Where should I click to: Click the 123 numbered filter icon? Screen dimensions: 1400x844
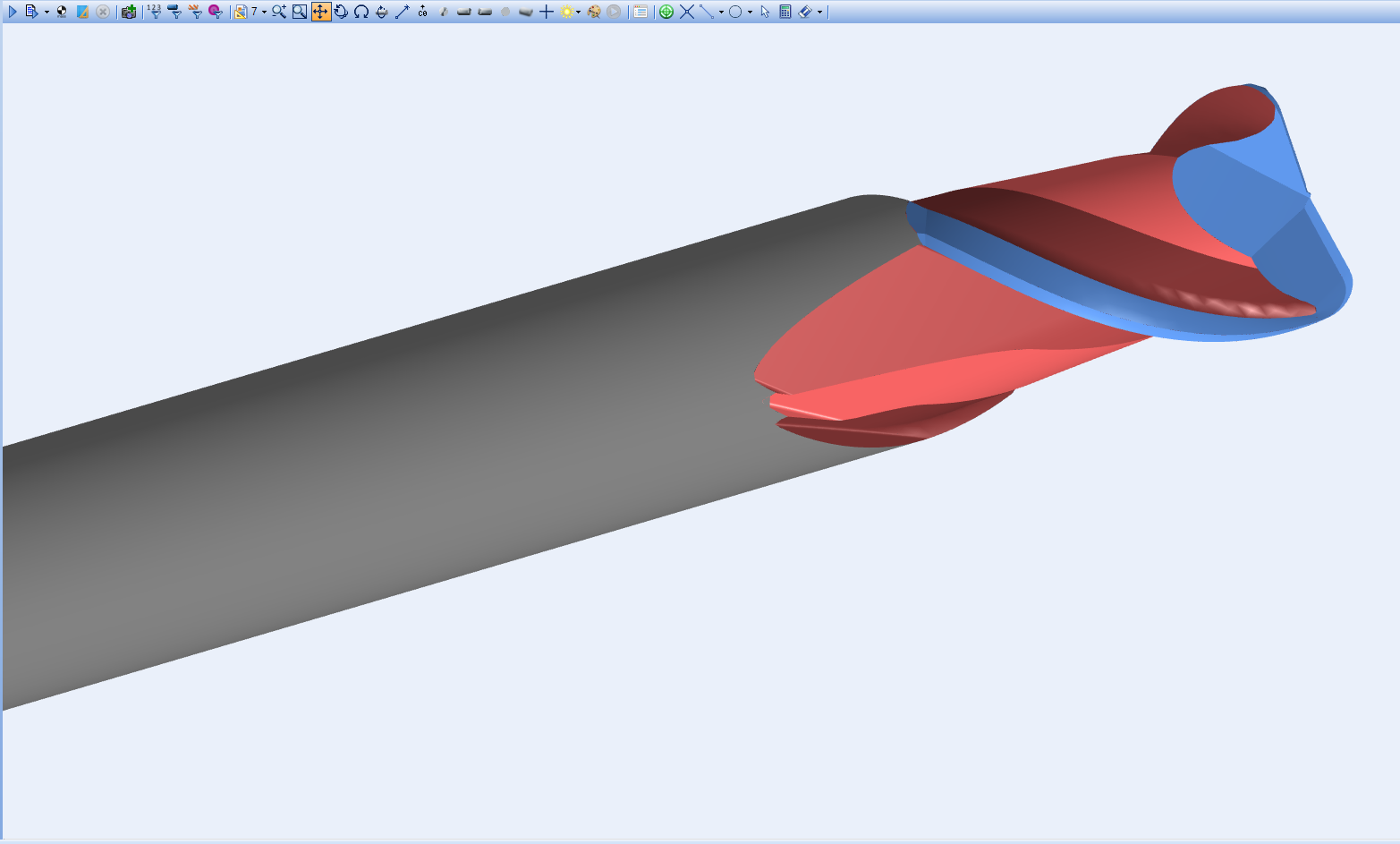(154, 12)
